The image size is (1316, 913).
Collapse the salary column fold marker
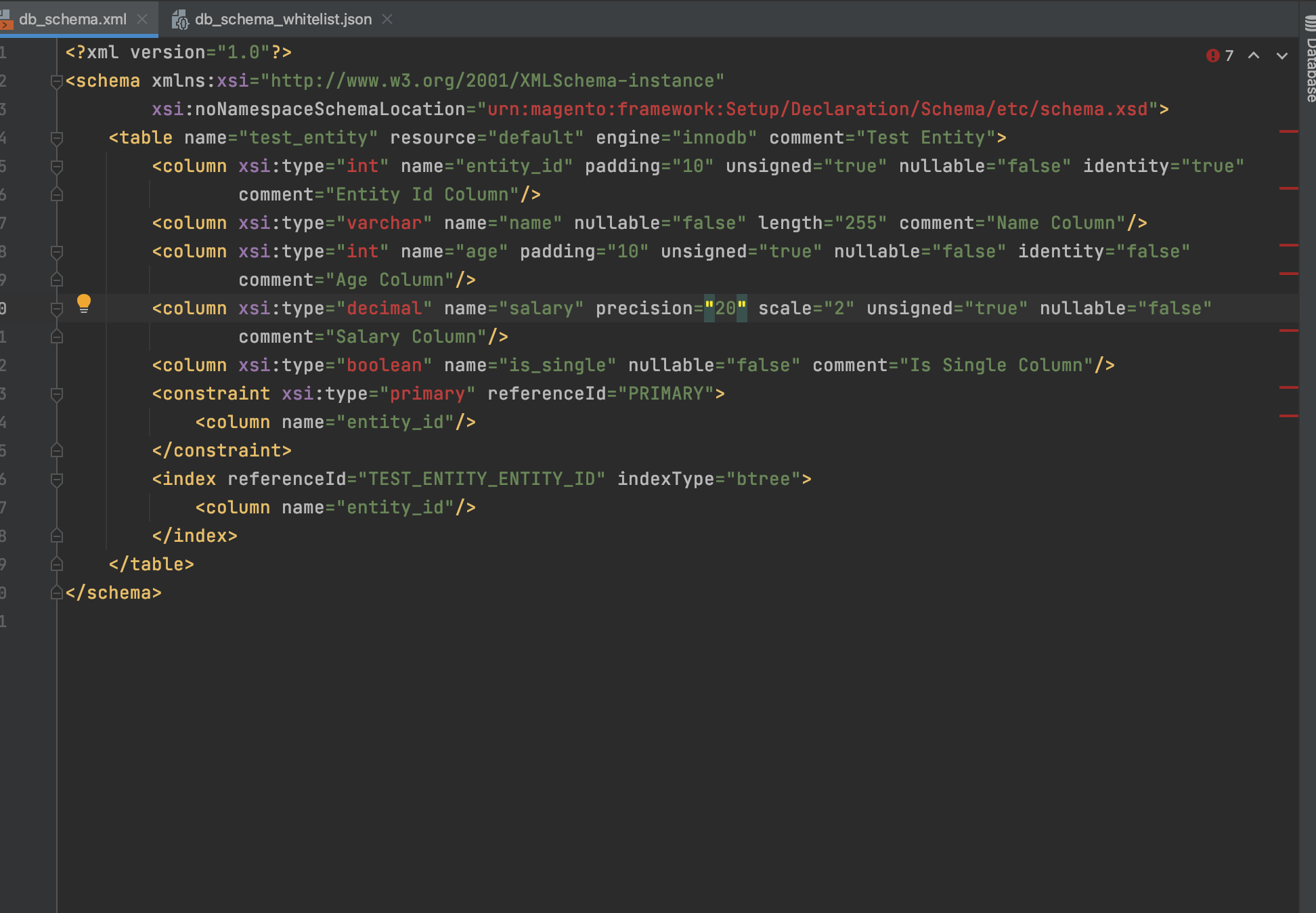pos(57,309)
